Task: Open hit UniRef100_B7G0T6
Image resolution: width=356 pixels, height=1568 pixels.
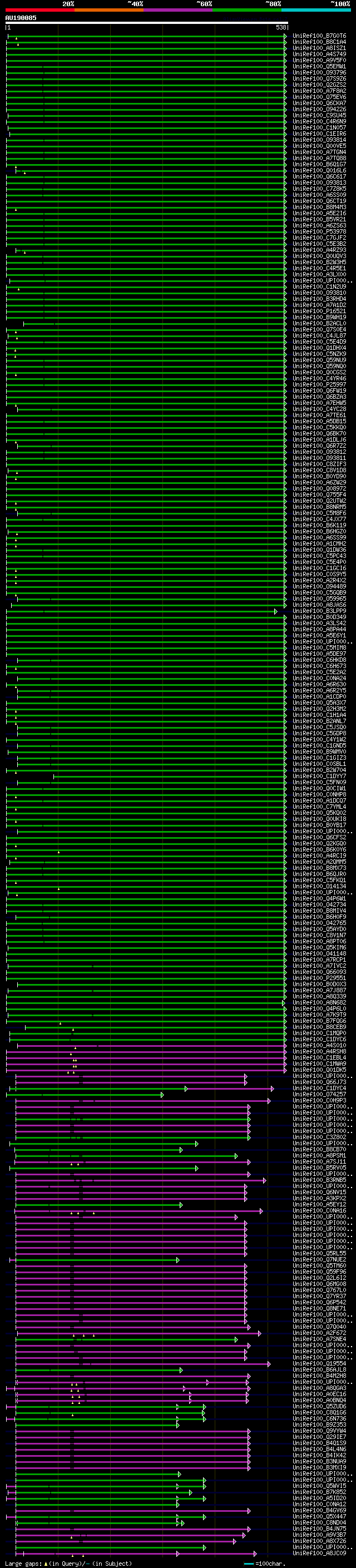Action: click(319, 36)
